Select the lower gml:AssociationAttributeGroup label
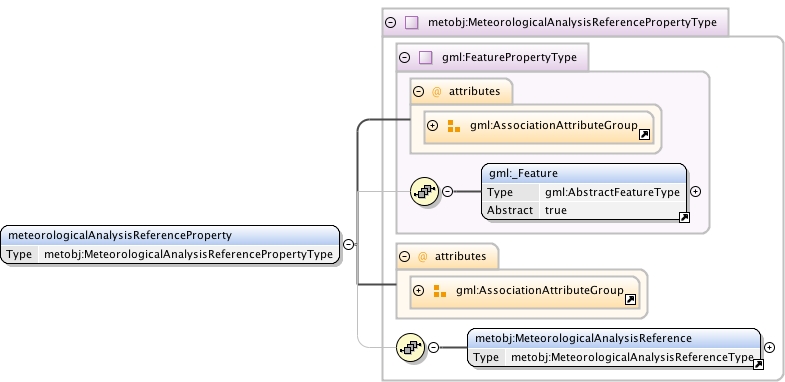Image resolution: width=785 pixels, height=382 pixels. pyautogui.click(x=540, y=290)
